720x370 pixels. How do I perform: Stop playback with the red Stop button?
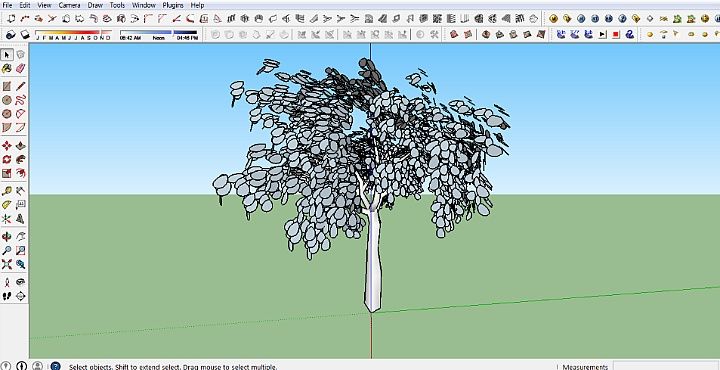[616, 34]
